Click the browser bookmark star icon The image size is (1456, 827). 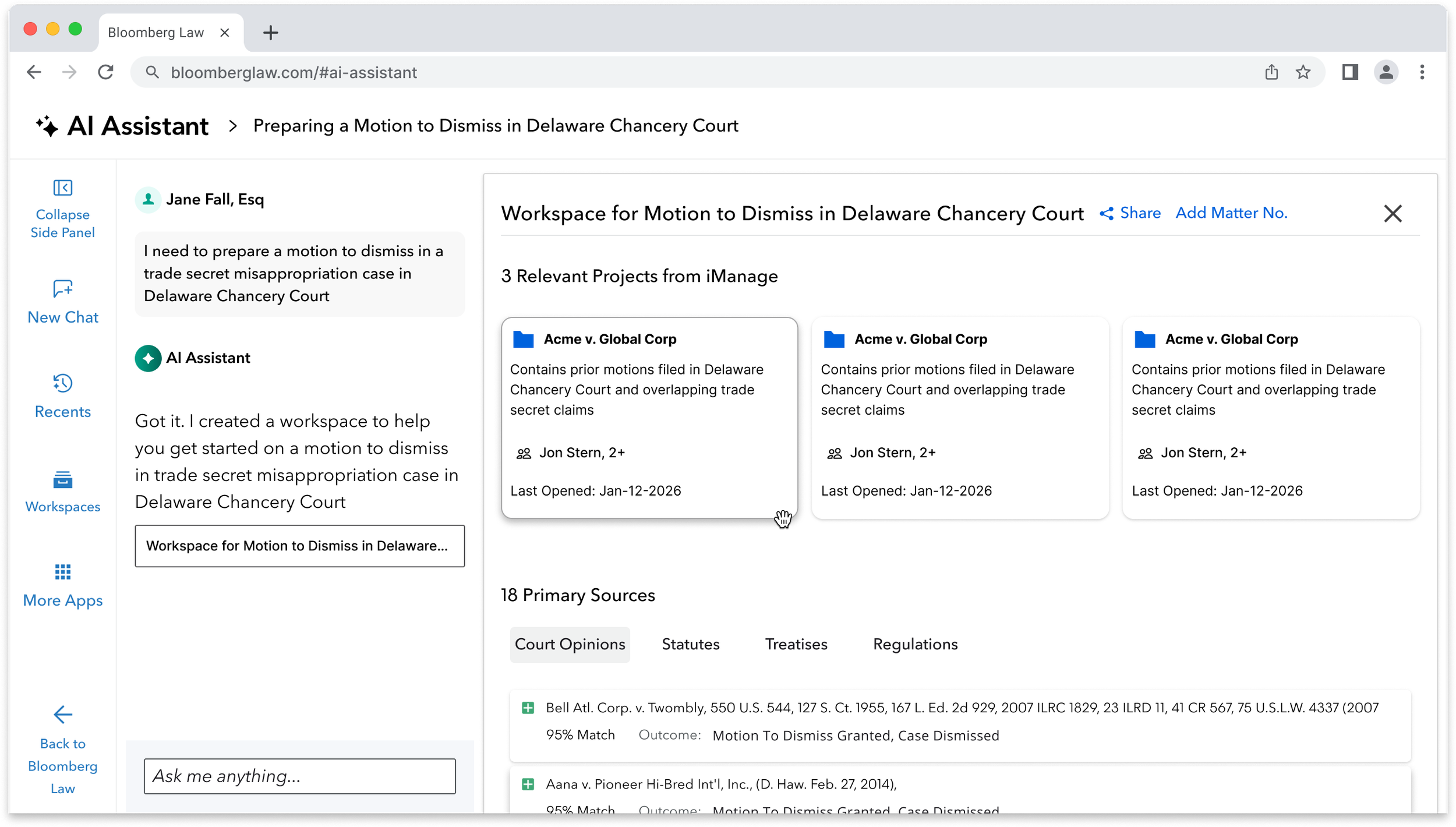point(1303,72)
